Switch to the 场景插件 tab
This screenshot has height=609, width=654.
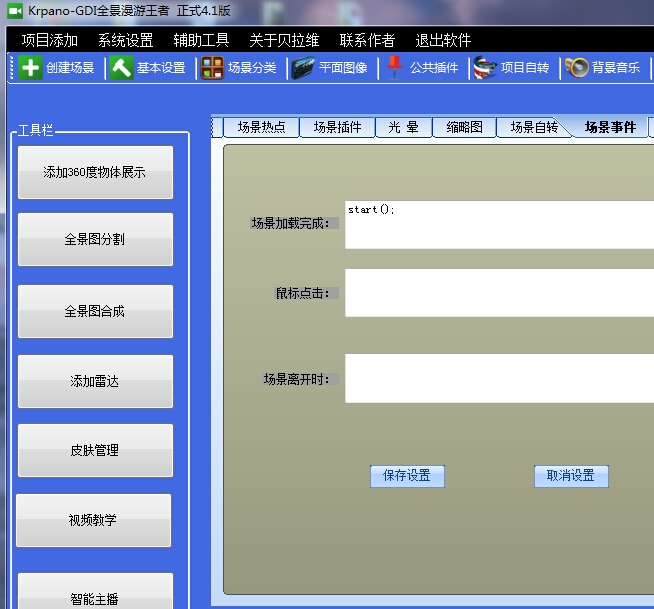coord(337,127)
